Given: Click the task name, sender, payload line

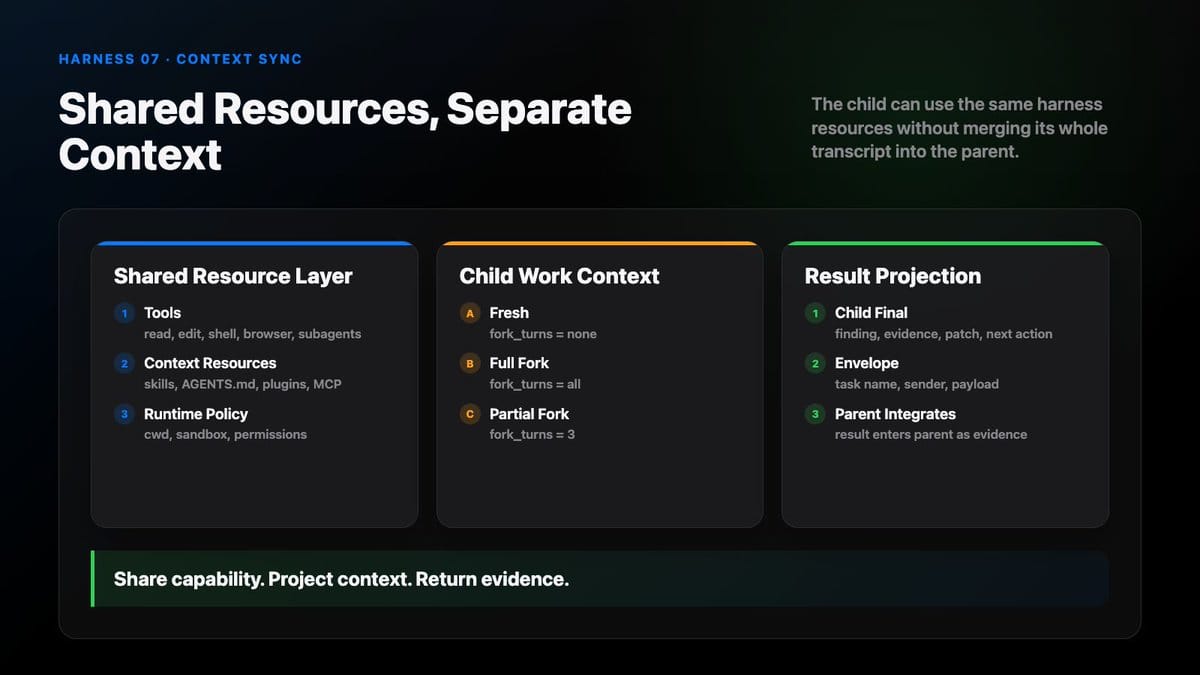Looking at the screenshot, I should (917, 384).
